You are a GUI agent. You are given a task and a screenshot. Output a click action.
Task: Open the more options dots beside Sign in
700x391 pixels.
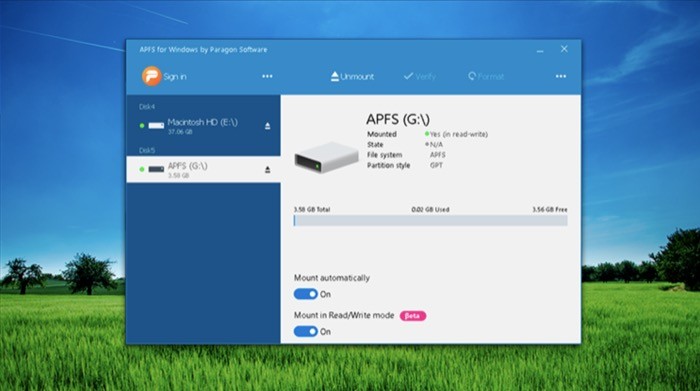pyautogui.click(x=267, y=76)
